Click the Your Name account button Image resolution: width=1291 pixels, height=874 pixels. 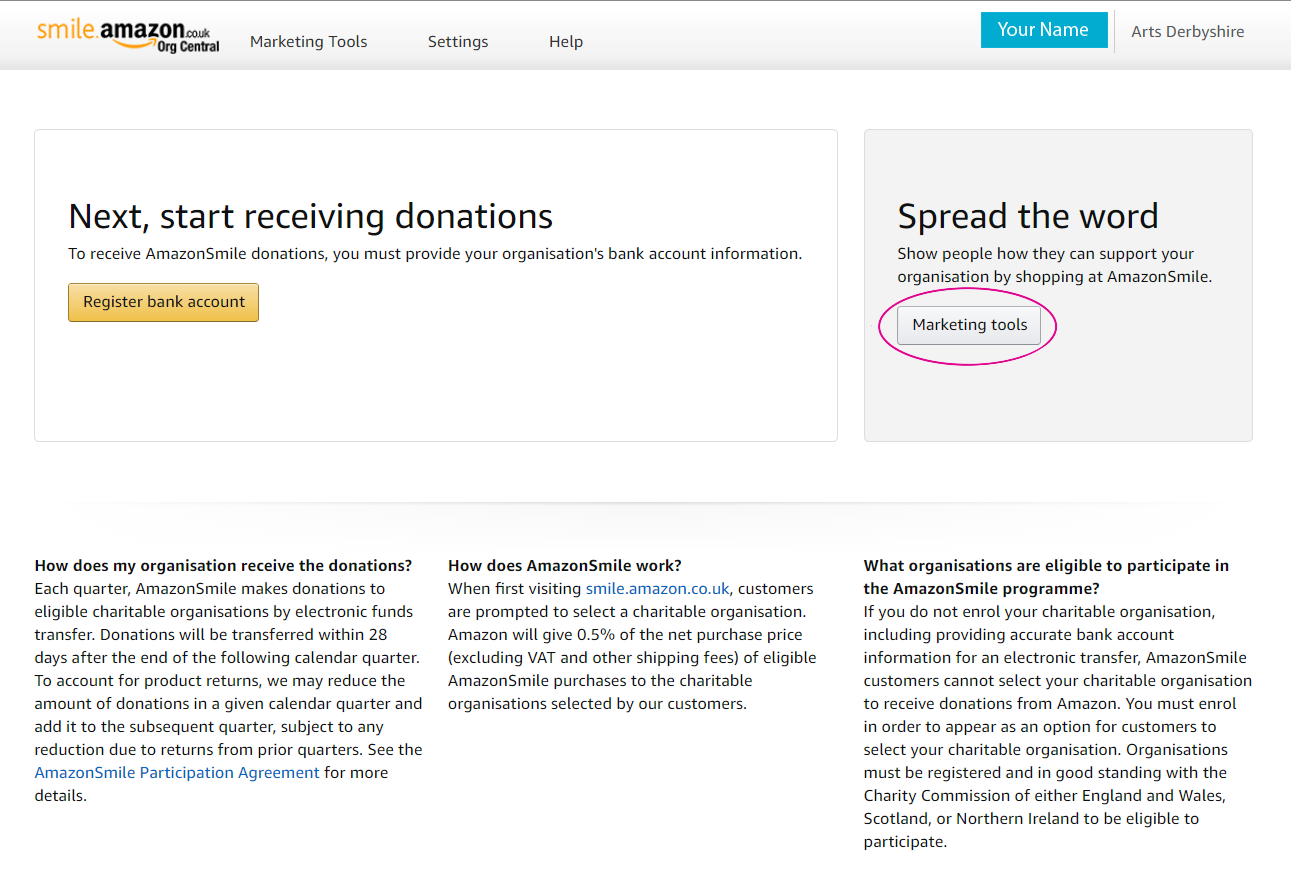point(1044,30)
